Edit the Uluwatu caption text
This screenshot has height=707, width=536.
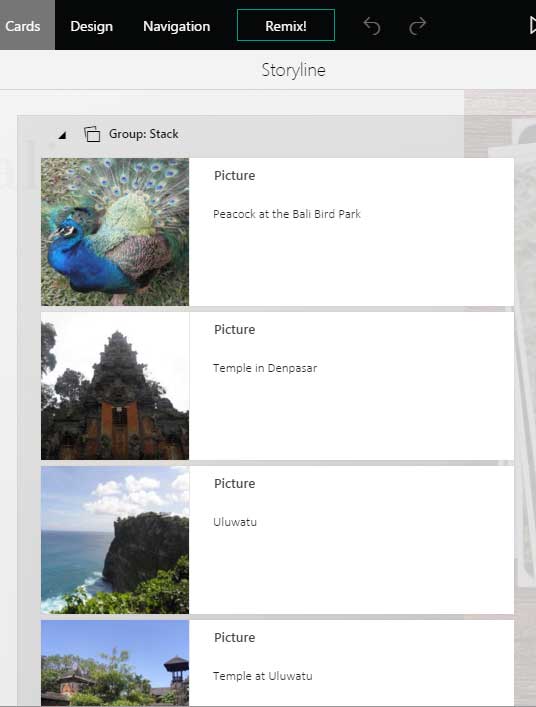[x=235, y=522]
